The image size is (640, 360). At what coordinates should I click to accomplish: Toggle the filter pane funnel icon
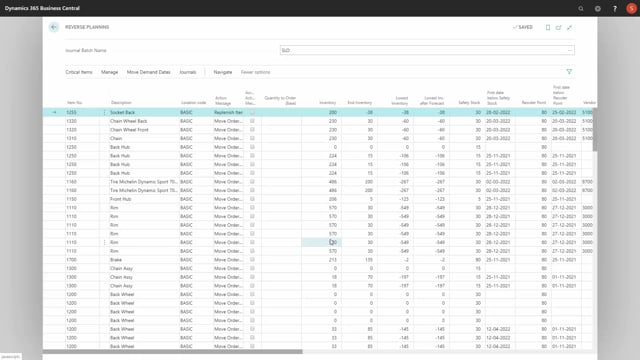(569, 72)
